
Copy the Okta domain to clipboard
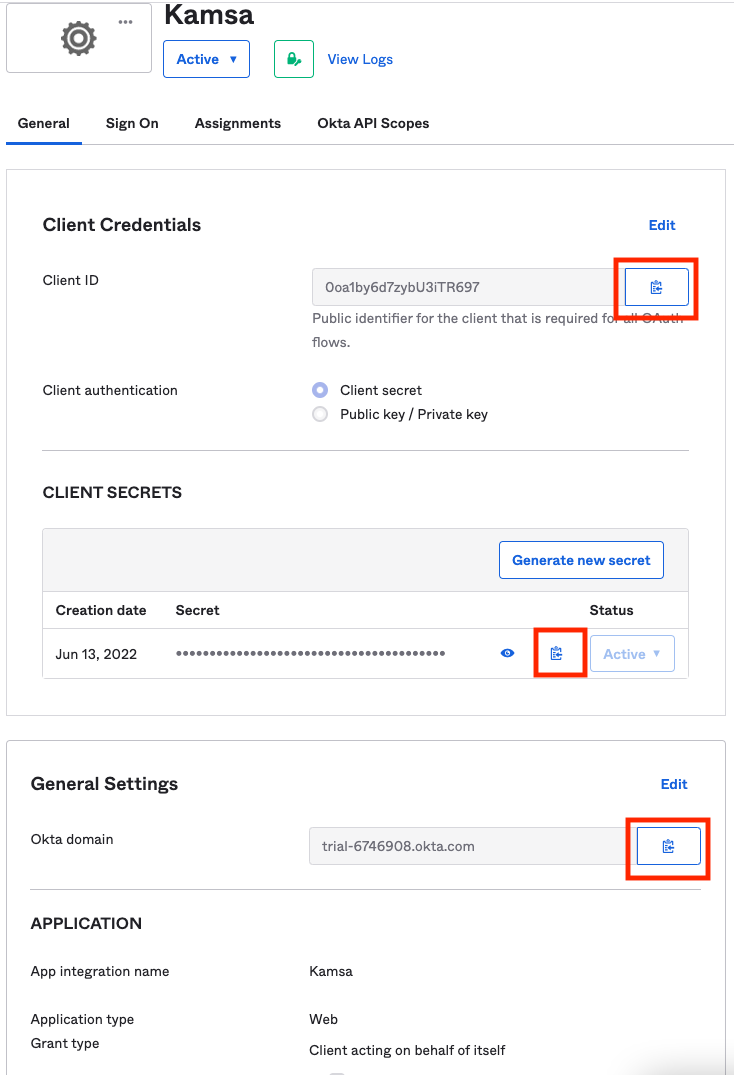coord(668,846)
